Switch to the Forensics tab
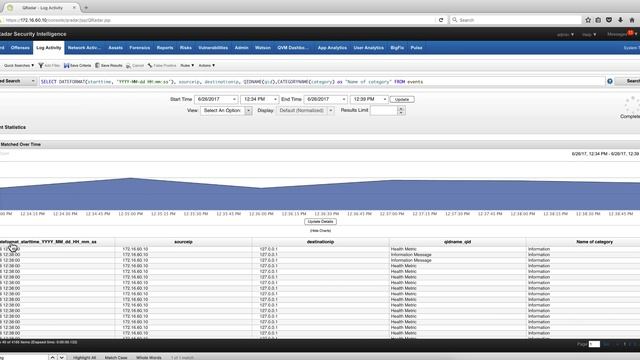 point(140,48)
